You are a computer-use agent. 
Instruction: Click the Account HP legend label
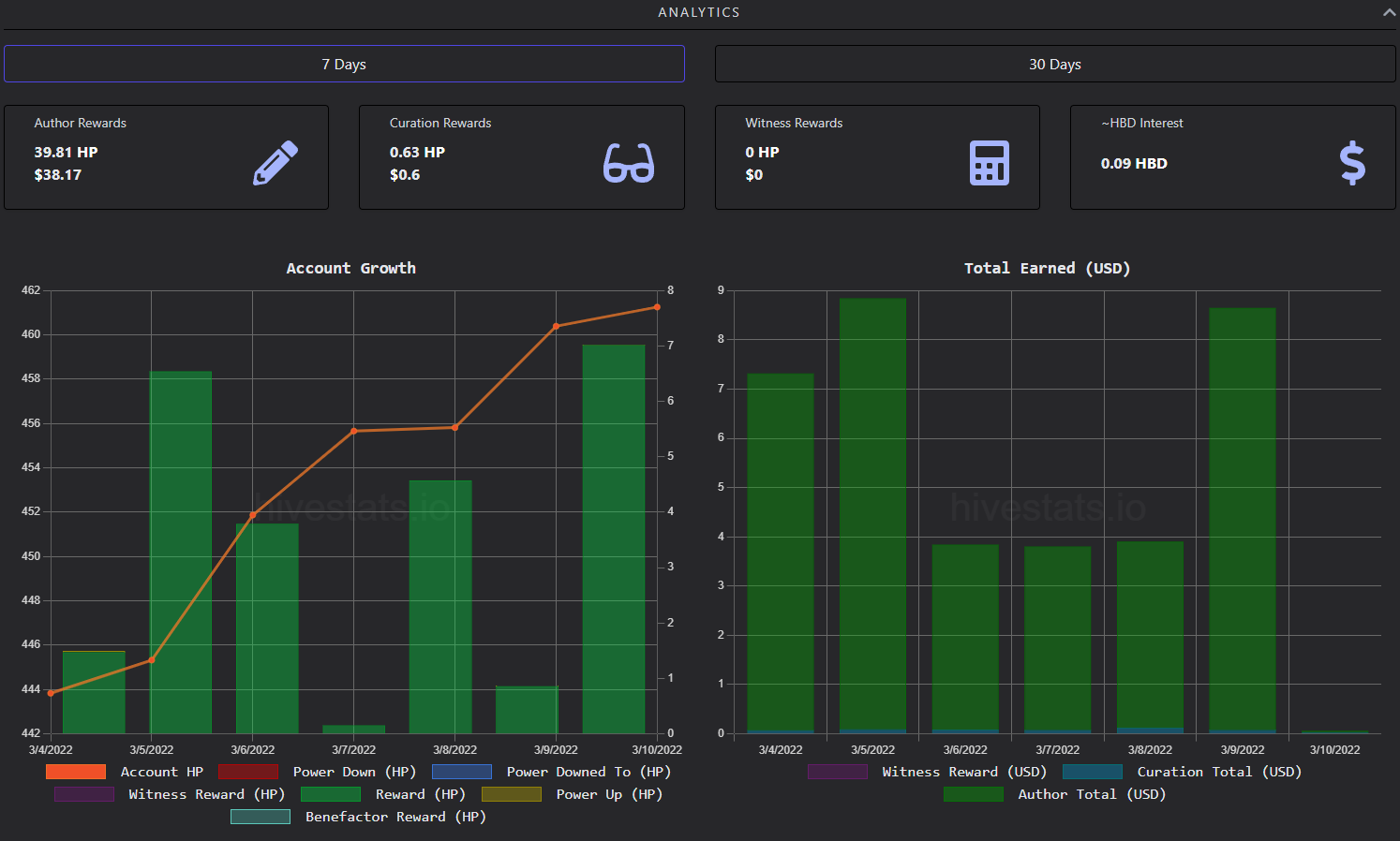click(x=162, y=772)
